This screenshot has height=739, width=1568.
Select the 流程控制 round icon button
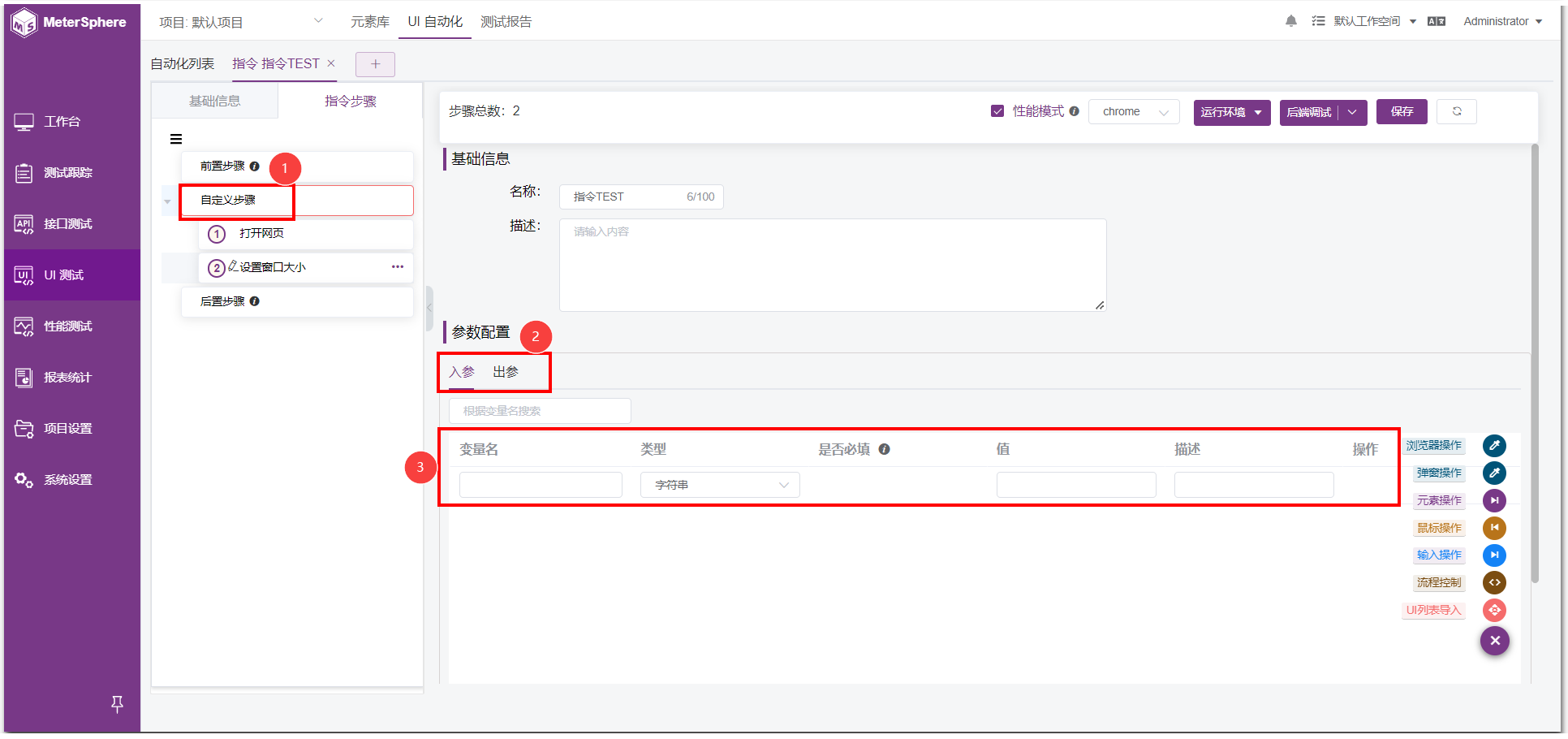[x=1494, y=582]
